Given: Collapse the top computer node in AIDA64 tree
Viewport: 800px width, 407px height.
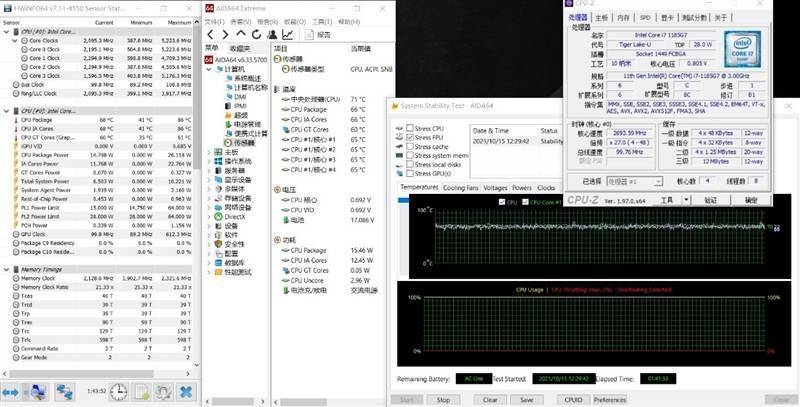Looking at the screenshot, I should coord(209,69).
